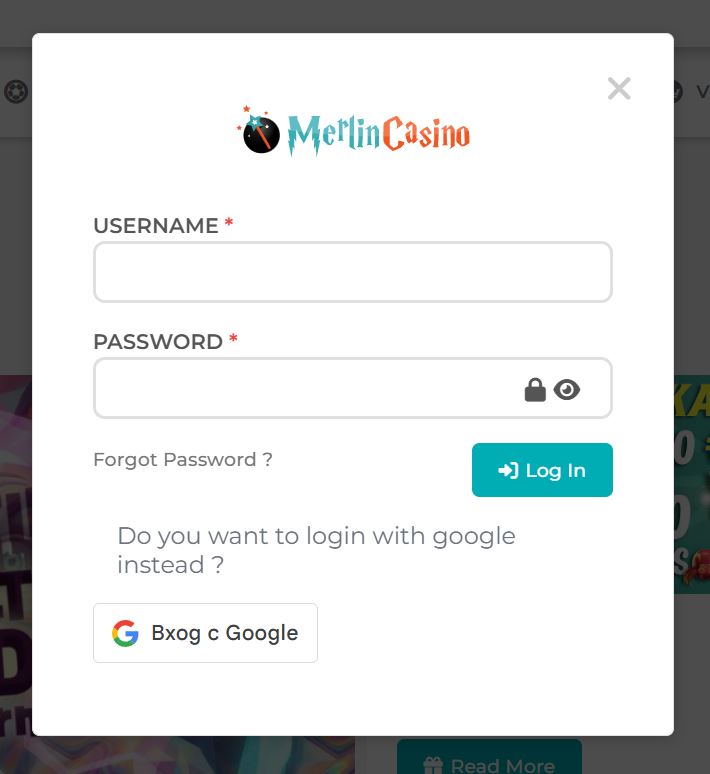This screenshot has width=710, height=774.
Task: Click the Merlin Casino logo text
Action: [378, 134]
